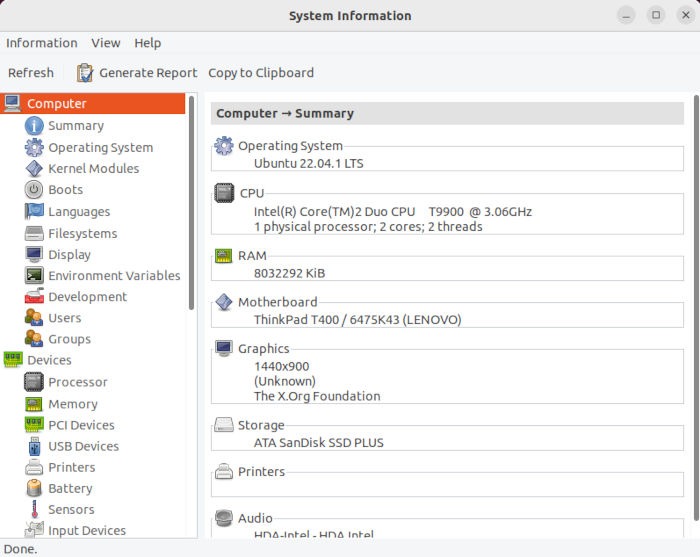Click the summary pane vertical scrollbar

point(696,308)
